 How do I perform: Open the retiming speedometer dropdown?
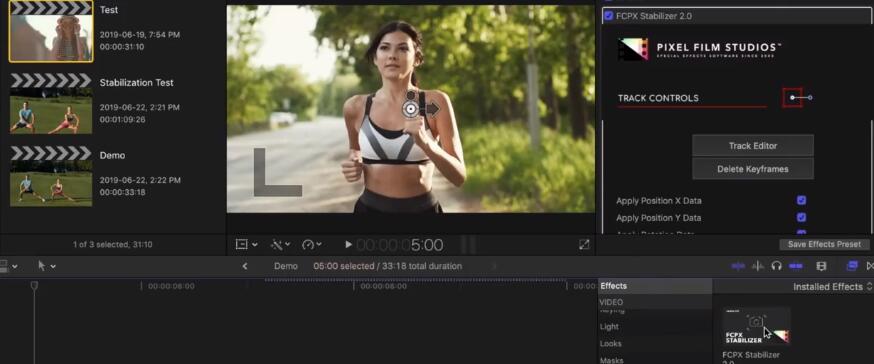[311, 244]
